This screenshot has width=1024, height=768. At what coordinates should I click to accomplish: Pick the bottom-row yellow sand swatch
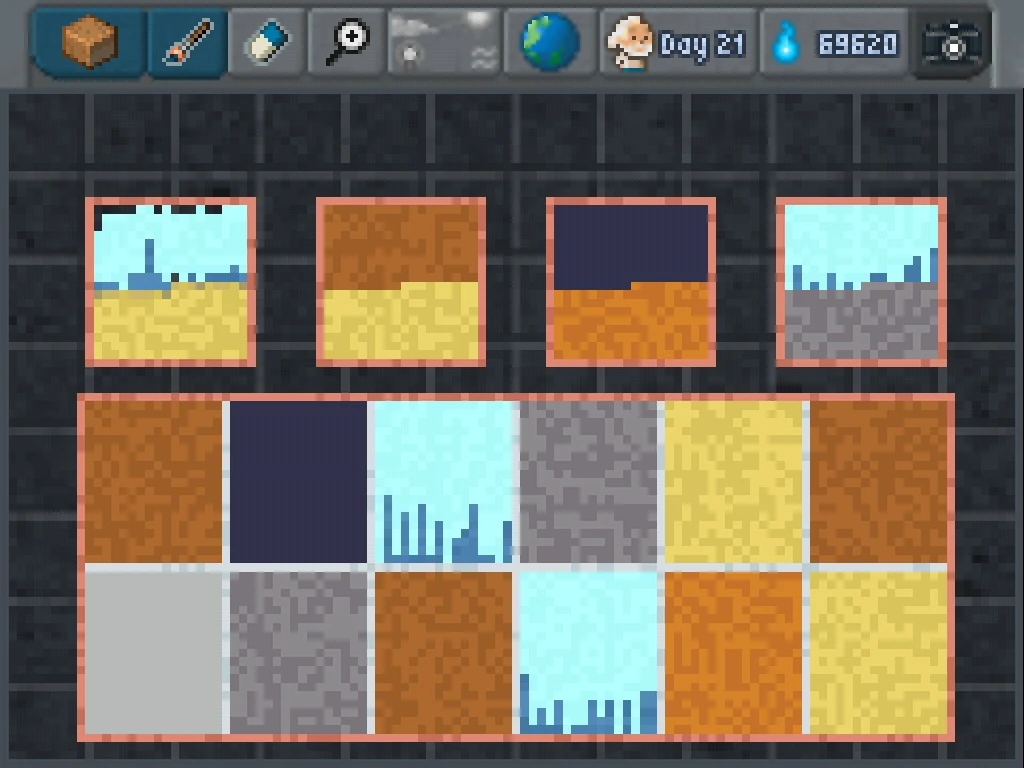[x=878, y=653]
